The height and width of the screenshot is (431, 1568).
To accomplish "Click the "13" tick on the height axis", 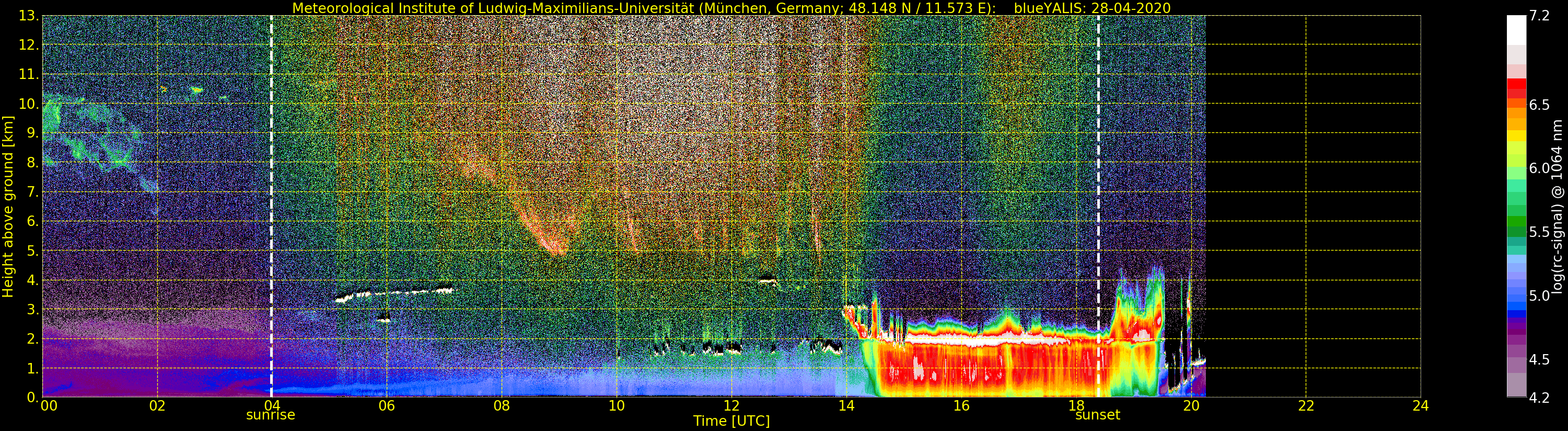I will tap(28, 16).
